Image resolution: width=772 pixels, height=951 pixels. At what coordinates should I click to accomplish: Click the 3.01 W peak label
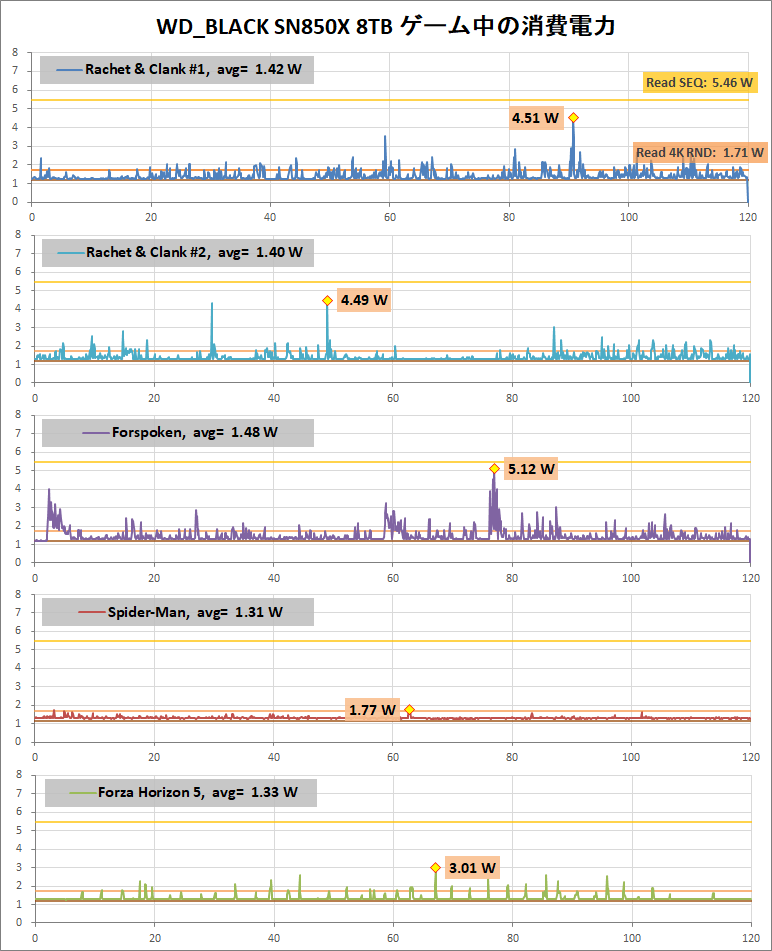[472, 868]
